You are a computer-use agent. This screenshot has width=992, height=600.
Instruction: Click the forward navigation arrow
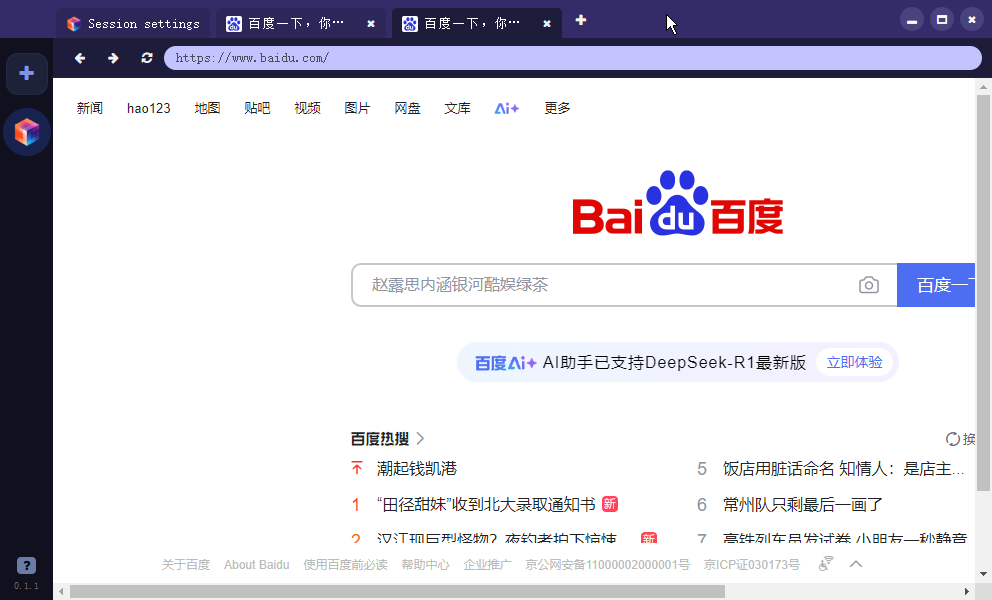(x=113, y=58)
